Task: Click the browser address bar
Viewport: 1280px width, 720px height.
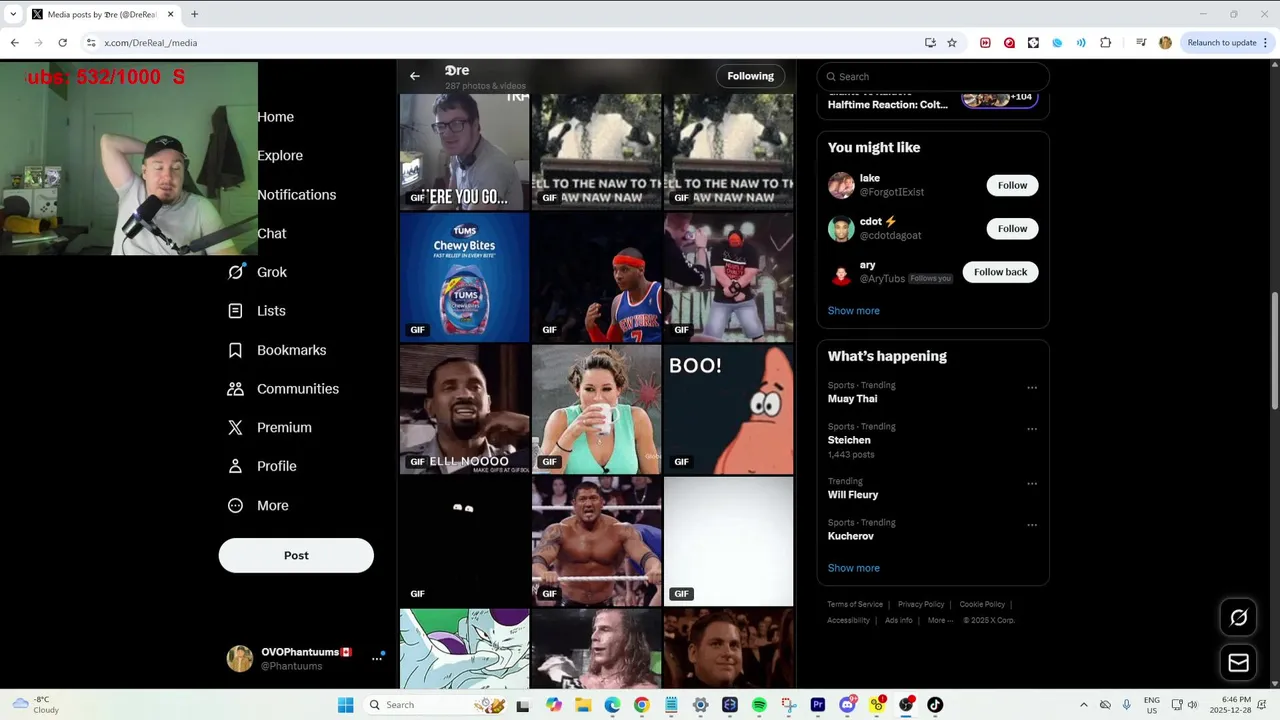Action: click(x=500, y=43)
